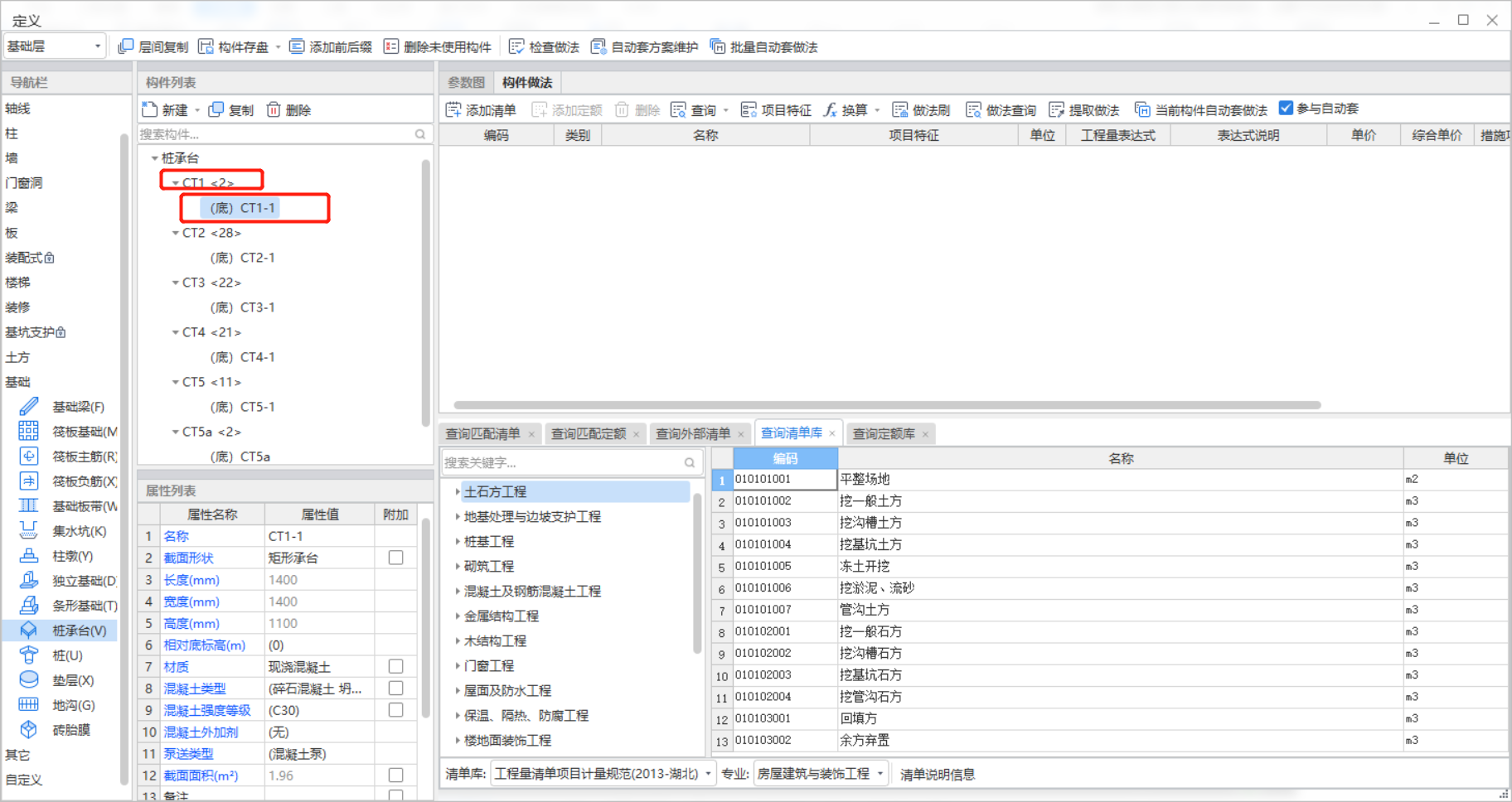This screenshot has height=802, width=1512.
Task: Open the 专业 dropdown
Action: click(x=821, y=773)
